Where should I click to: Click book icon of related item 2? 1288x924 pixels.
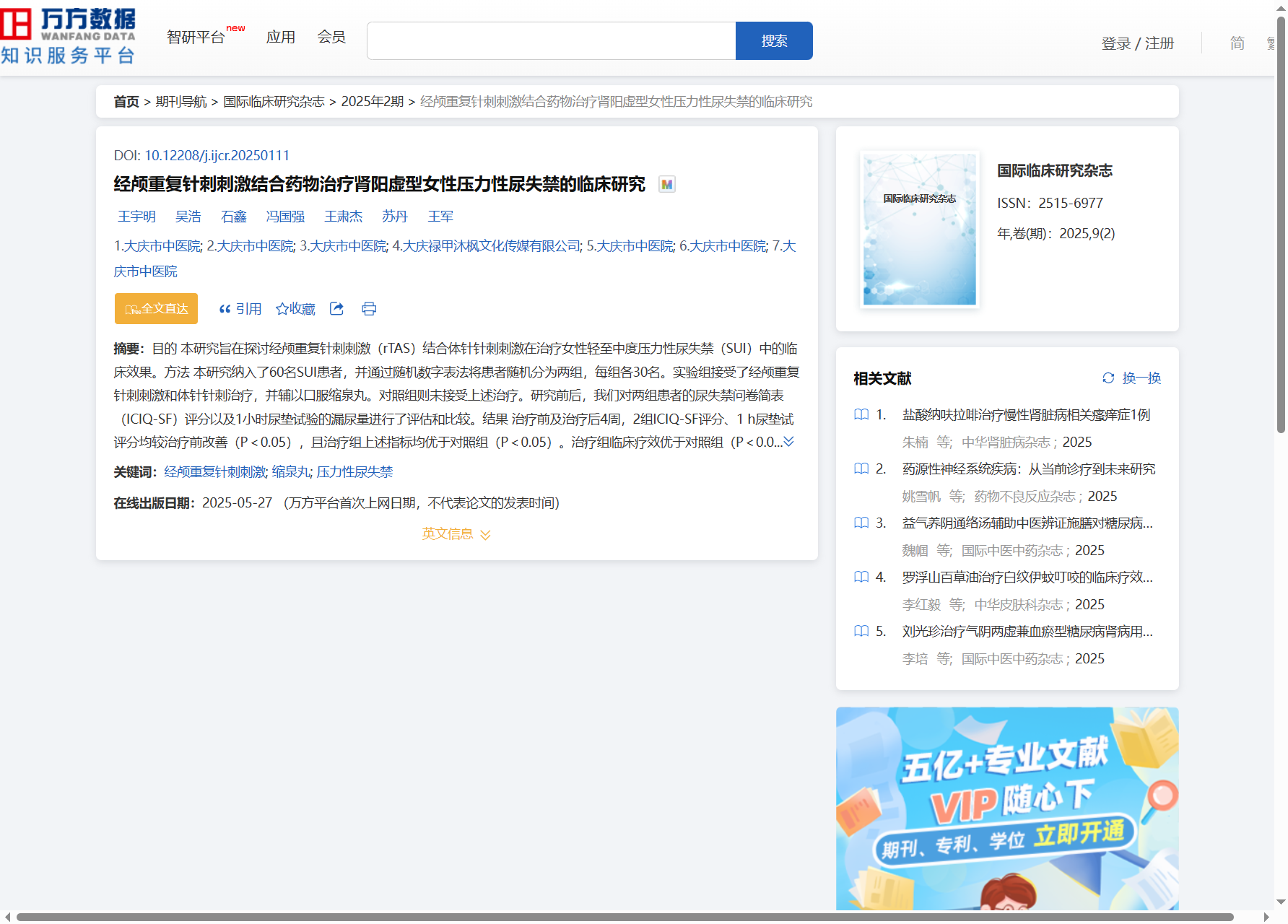coord(861,468)
